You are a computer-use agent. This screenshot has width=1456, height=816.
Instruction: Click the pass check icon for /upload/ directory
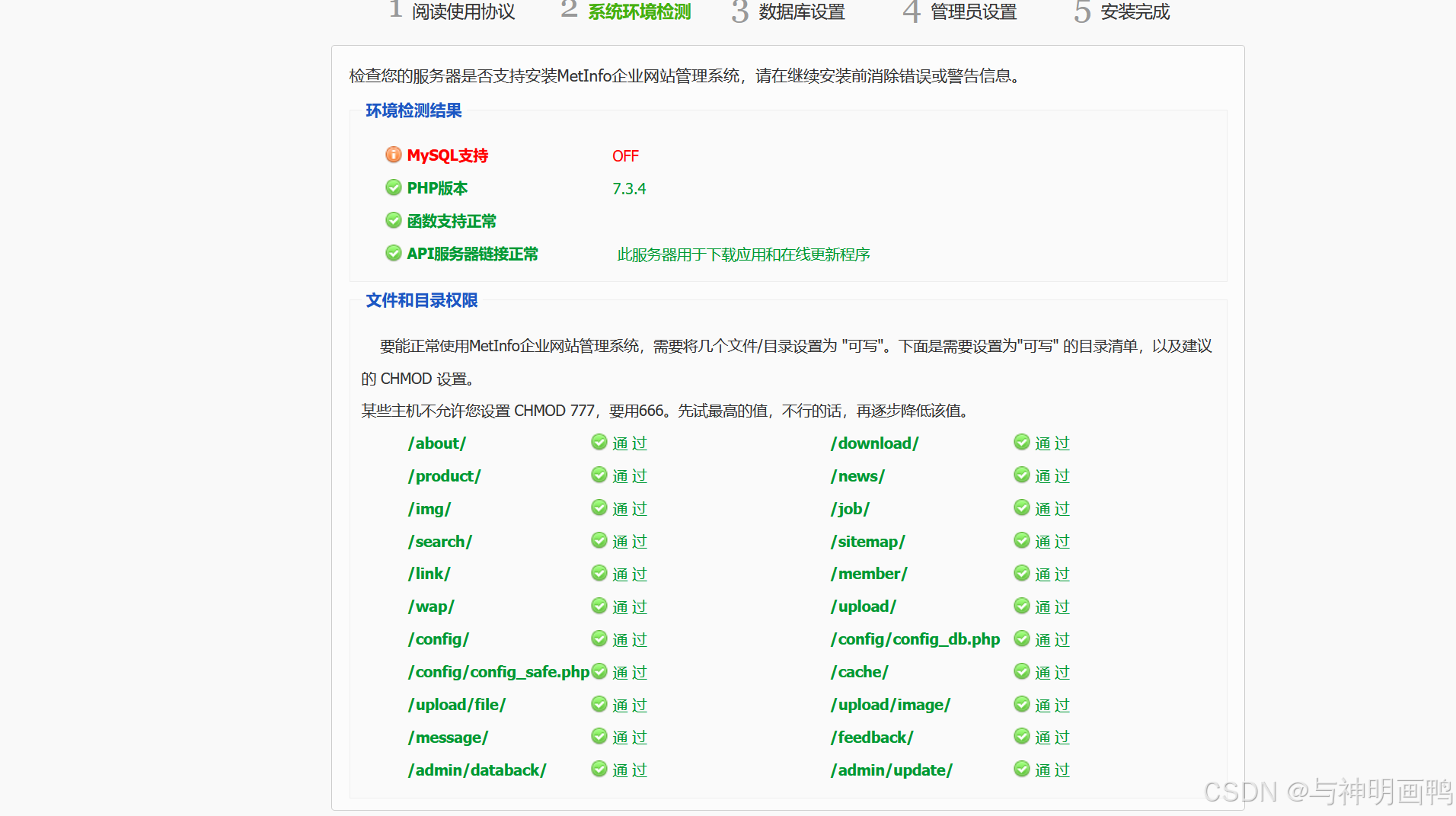(x=1022, y=606)
